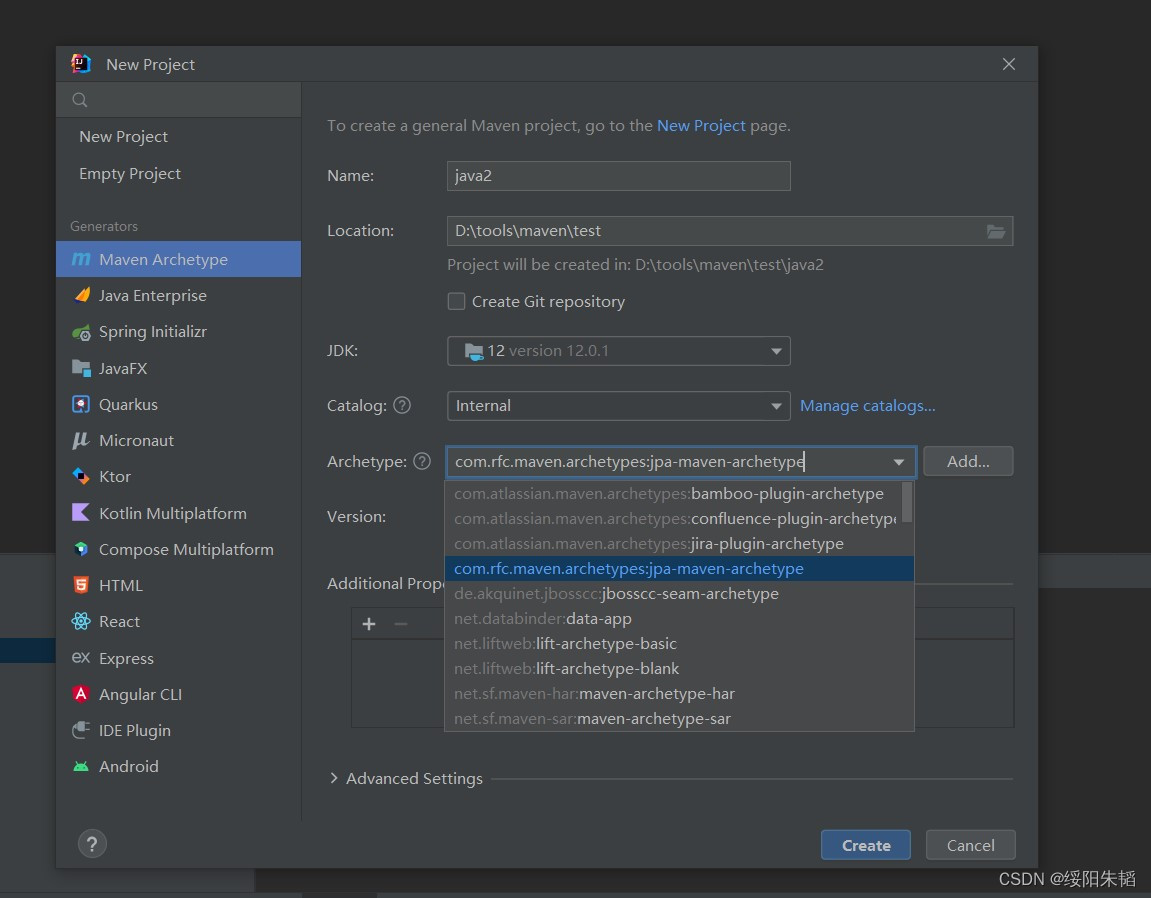Choose confluence-plugin-archetype from the list
The width and height of the screenshot is (1151, 898).
coord(679,518)
